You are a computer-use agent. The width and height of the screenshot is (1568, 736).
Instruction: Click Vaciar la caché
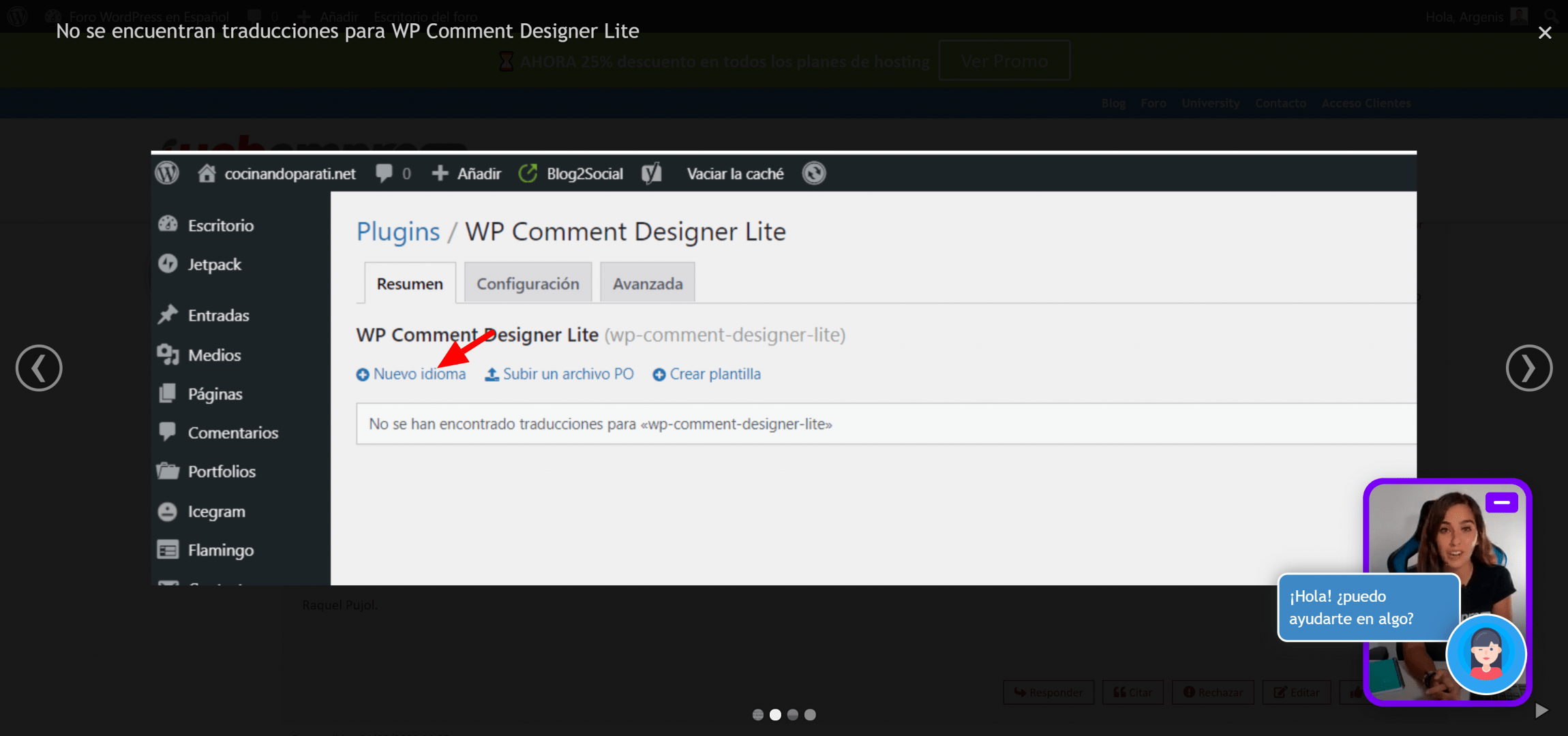(x=735, y=174)
